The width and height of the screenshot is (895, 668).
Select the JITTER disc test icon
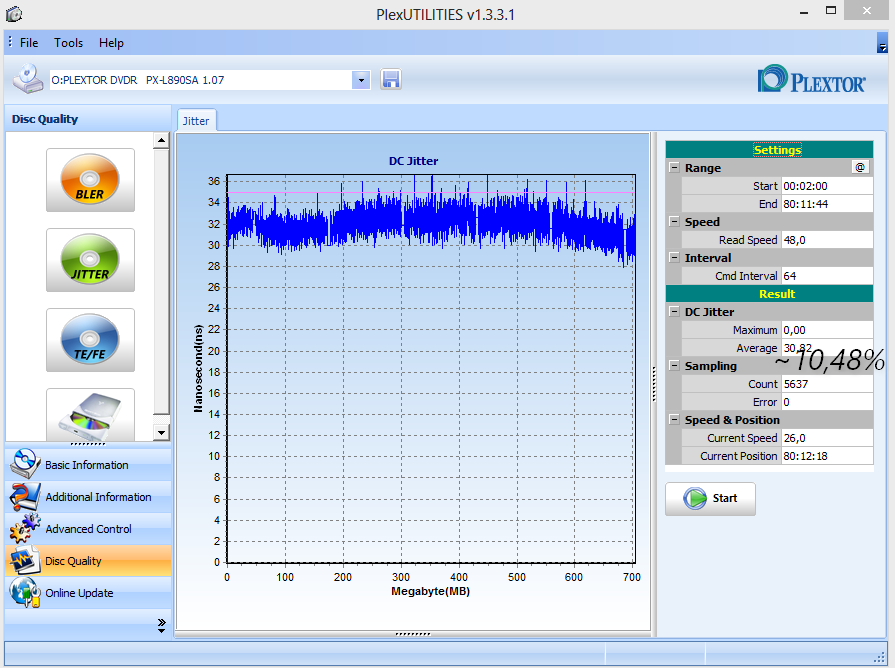tap(90, 260)
